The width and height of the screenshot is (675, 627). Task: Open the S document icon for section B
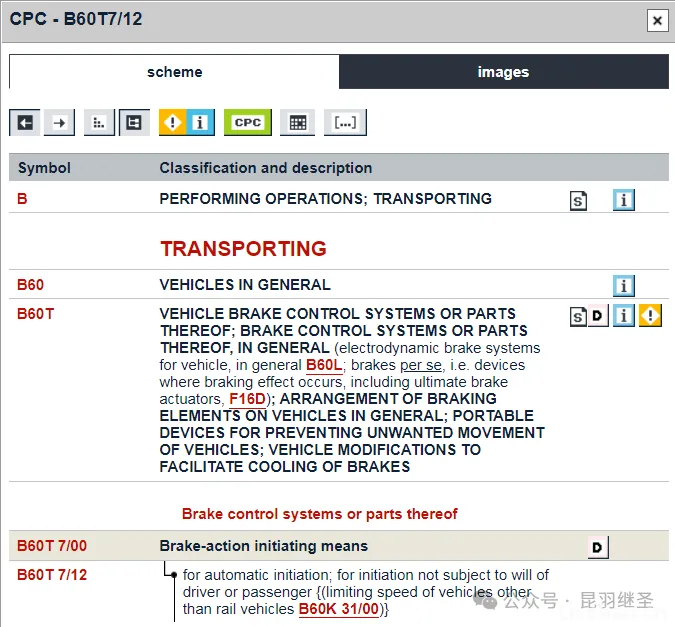(578, 200)
